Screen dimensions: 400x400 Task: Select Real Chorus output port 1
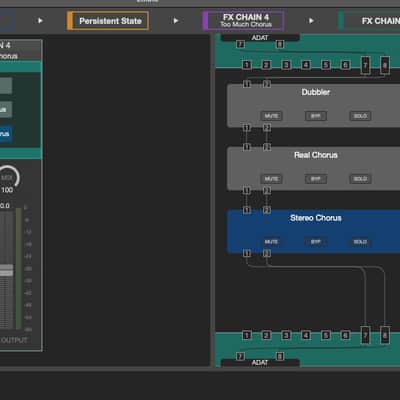coord(247,190)
